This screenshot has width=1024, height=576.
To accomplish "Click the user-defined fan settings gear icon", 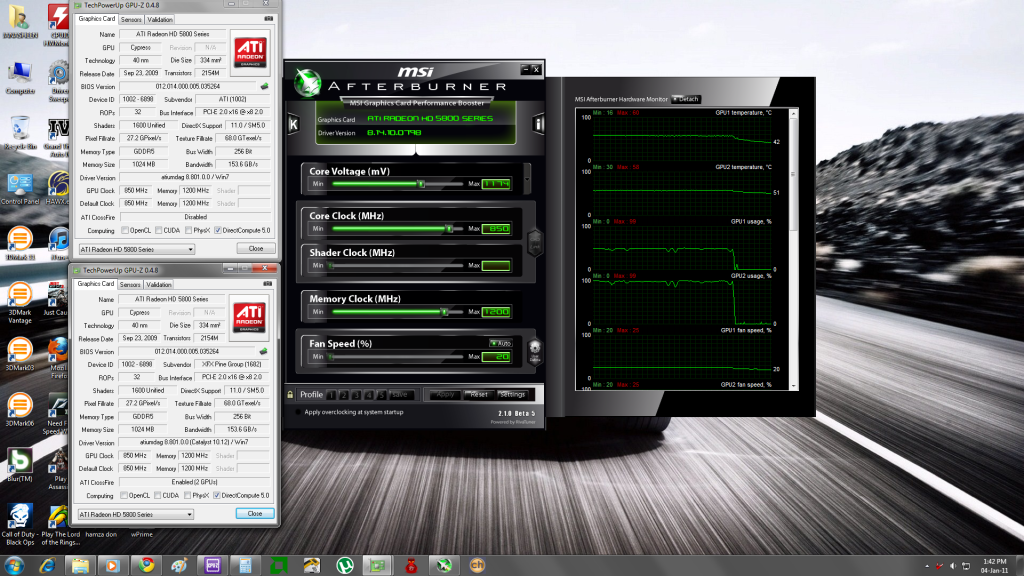I will [x=534, y=351].
